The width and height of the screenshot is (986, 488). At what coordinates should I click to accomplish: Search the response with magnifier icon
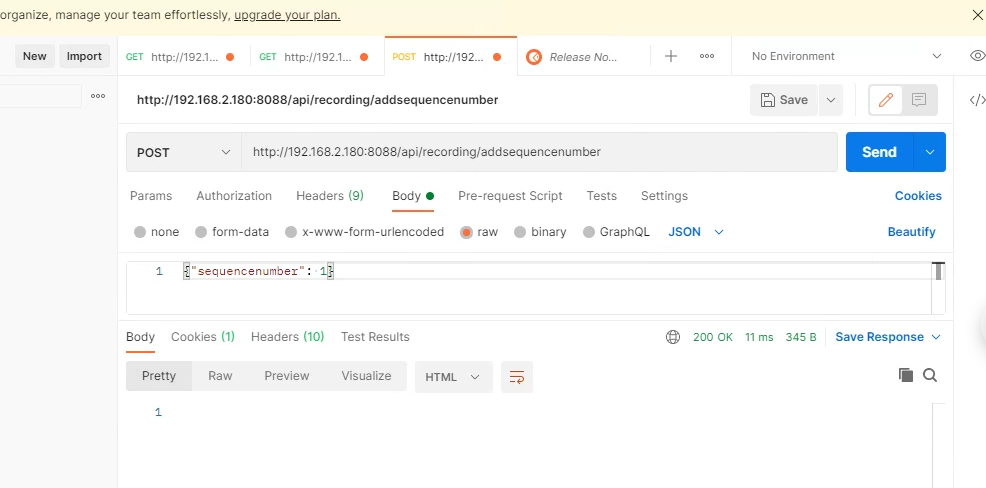(x=930, y=375)
